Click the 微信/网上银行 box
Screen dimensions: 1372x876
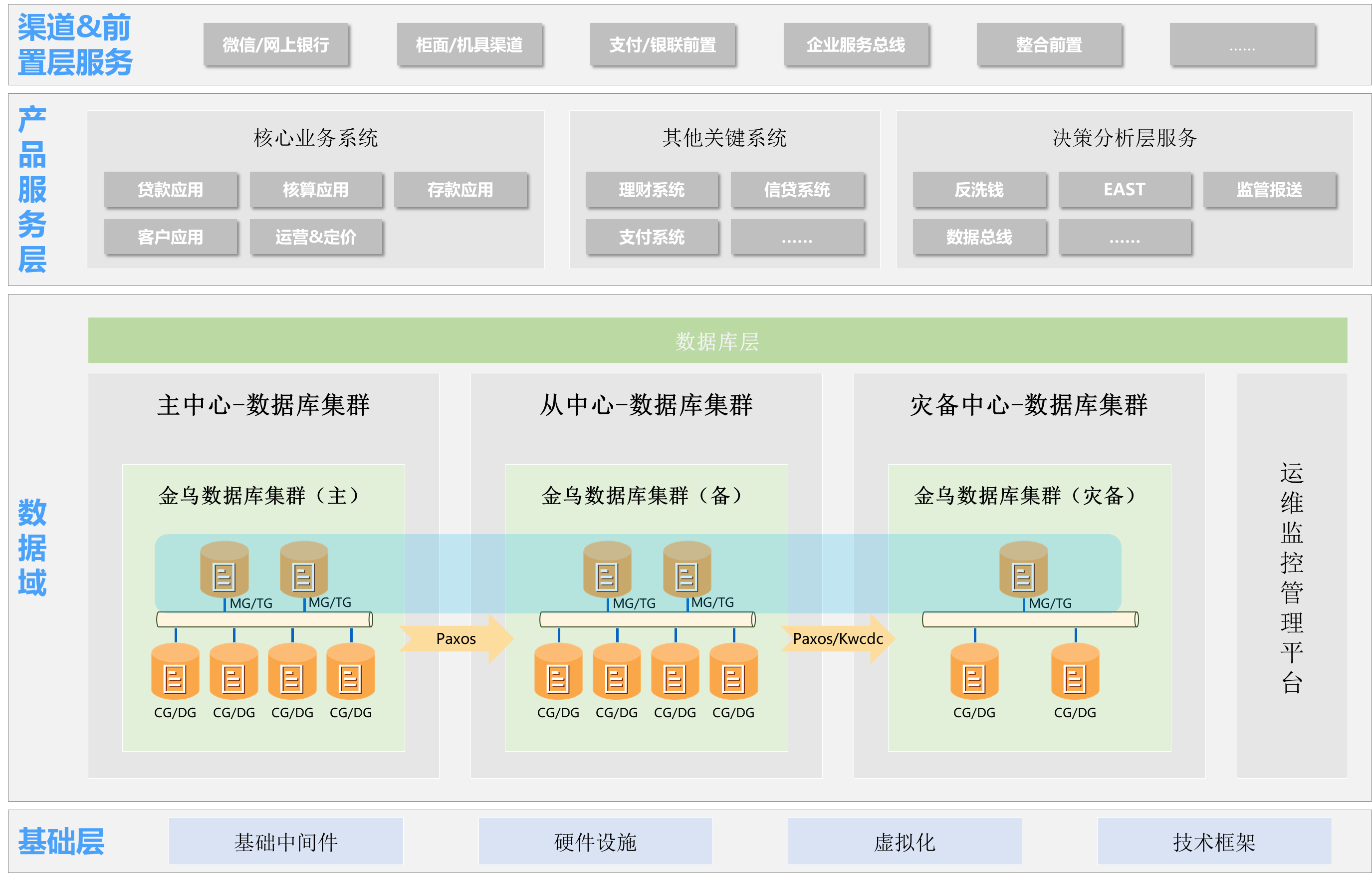276,44
